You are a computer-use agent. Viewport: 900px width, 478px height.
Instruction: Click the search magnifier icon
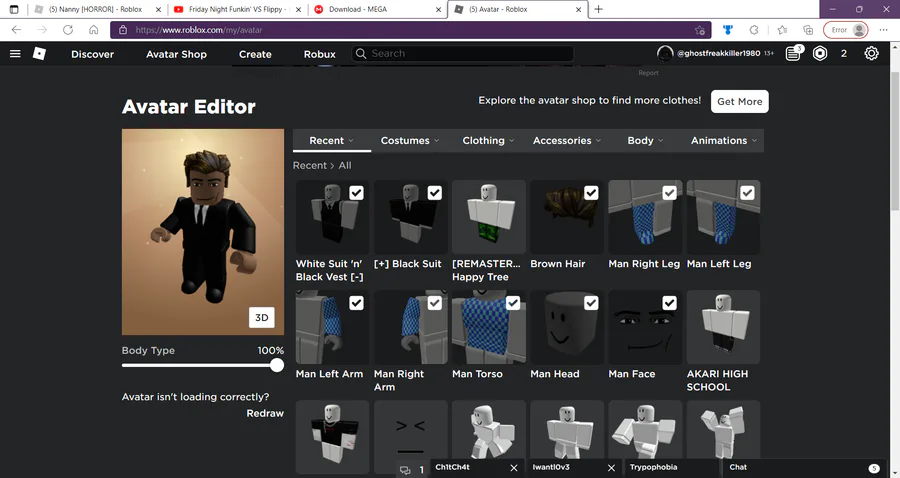pyautogui.click(x=360, y=53)
